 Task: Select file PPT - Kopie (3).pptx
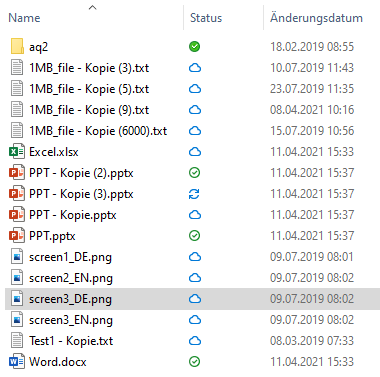(81, 194)
